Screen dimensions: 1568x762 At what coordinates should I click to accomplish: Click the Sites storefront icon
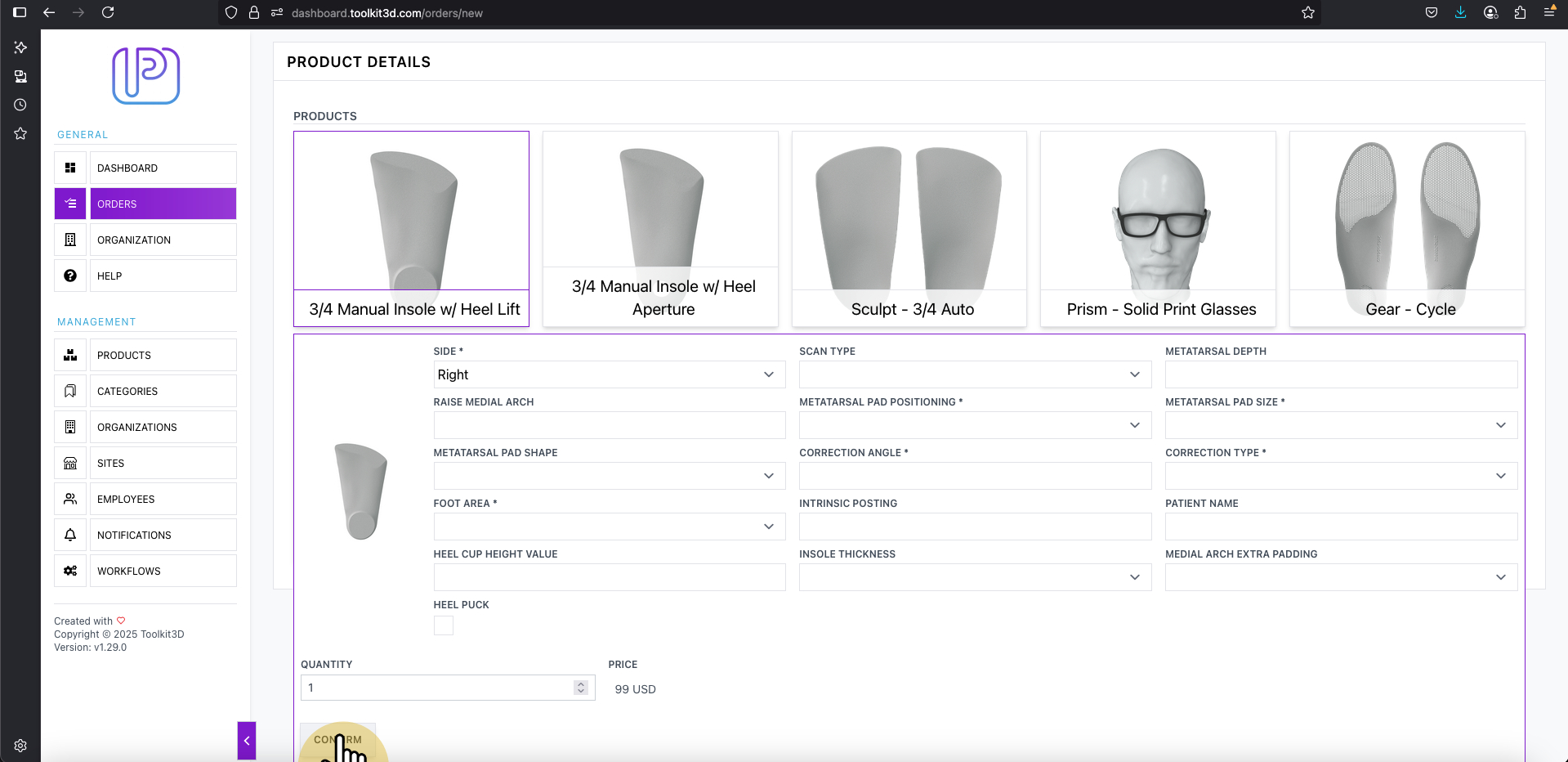70,463
